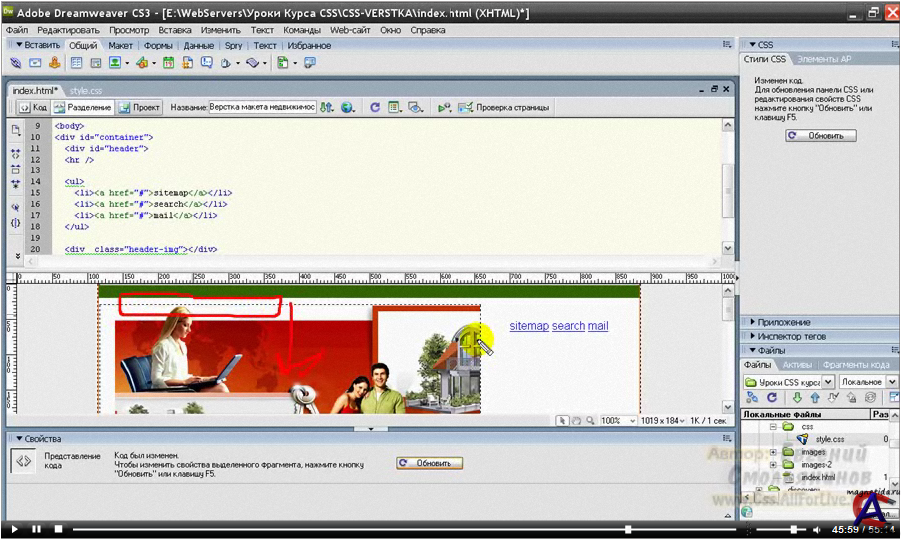
Task: Click the Check In files icon
Action: 852,398
